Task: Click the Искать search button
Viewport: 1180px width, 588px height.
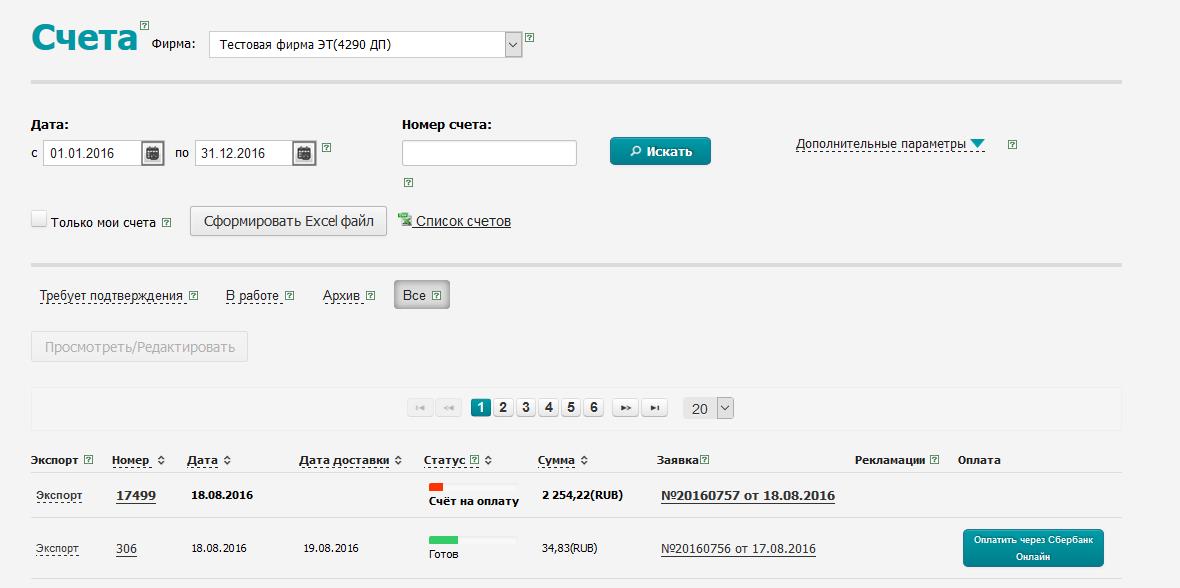Action: click(660, 151)
